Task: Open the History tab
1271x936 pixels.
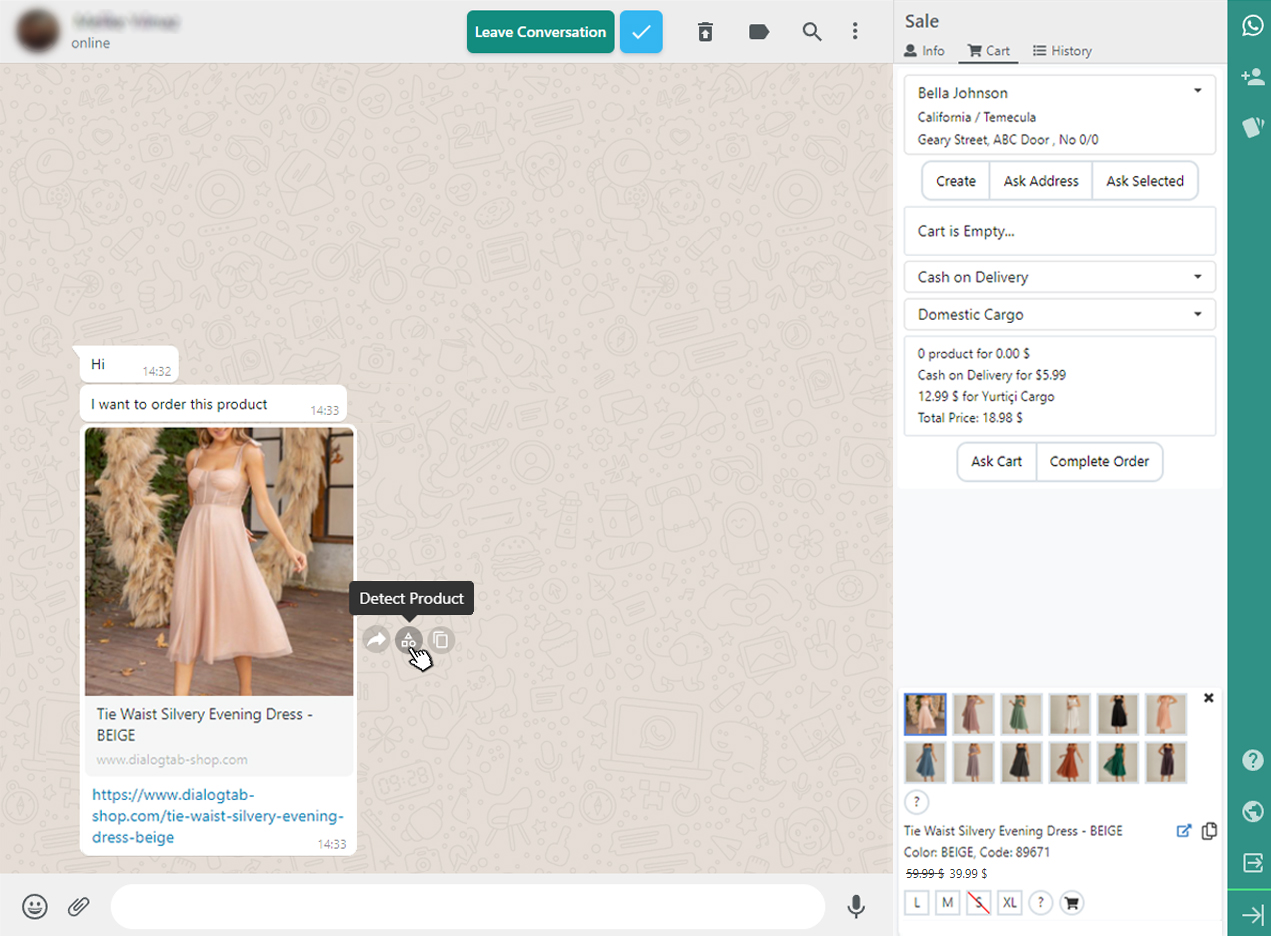Action: tap(1062, 51)
